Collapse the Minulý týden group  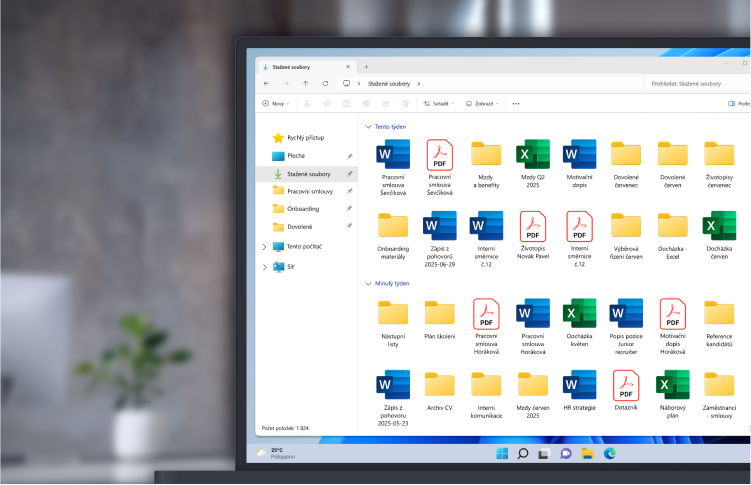tap(368, 283)
